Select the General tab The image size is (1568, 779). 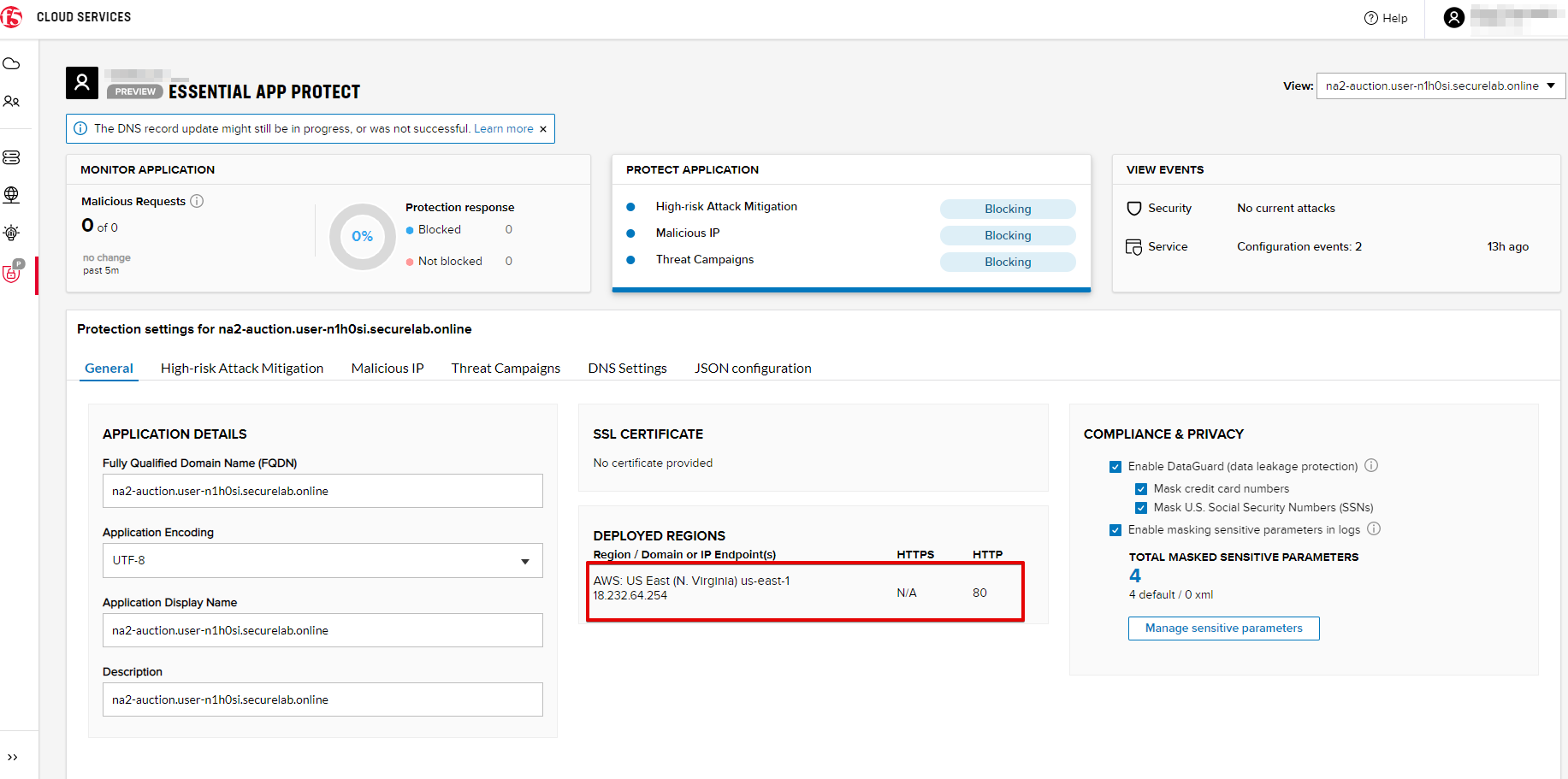click(109, 369)
